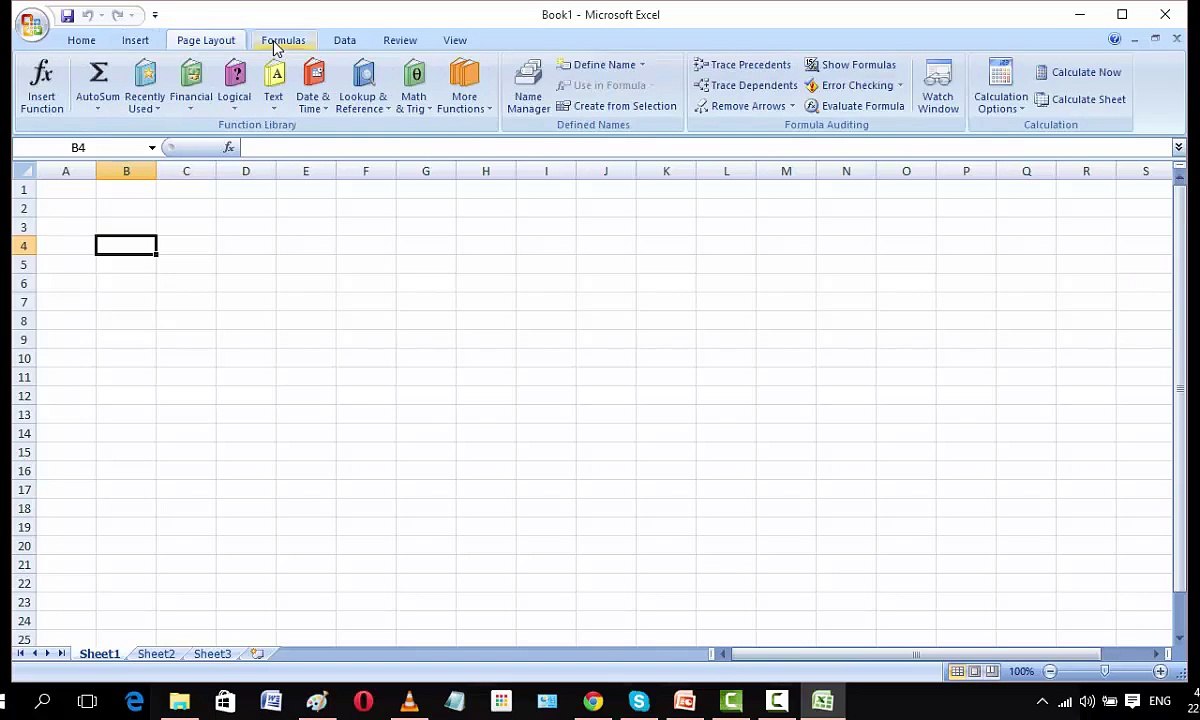Click Trace Precedents

click(742, 65)
